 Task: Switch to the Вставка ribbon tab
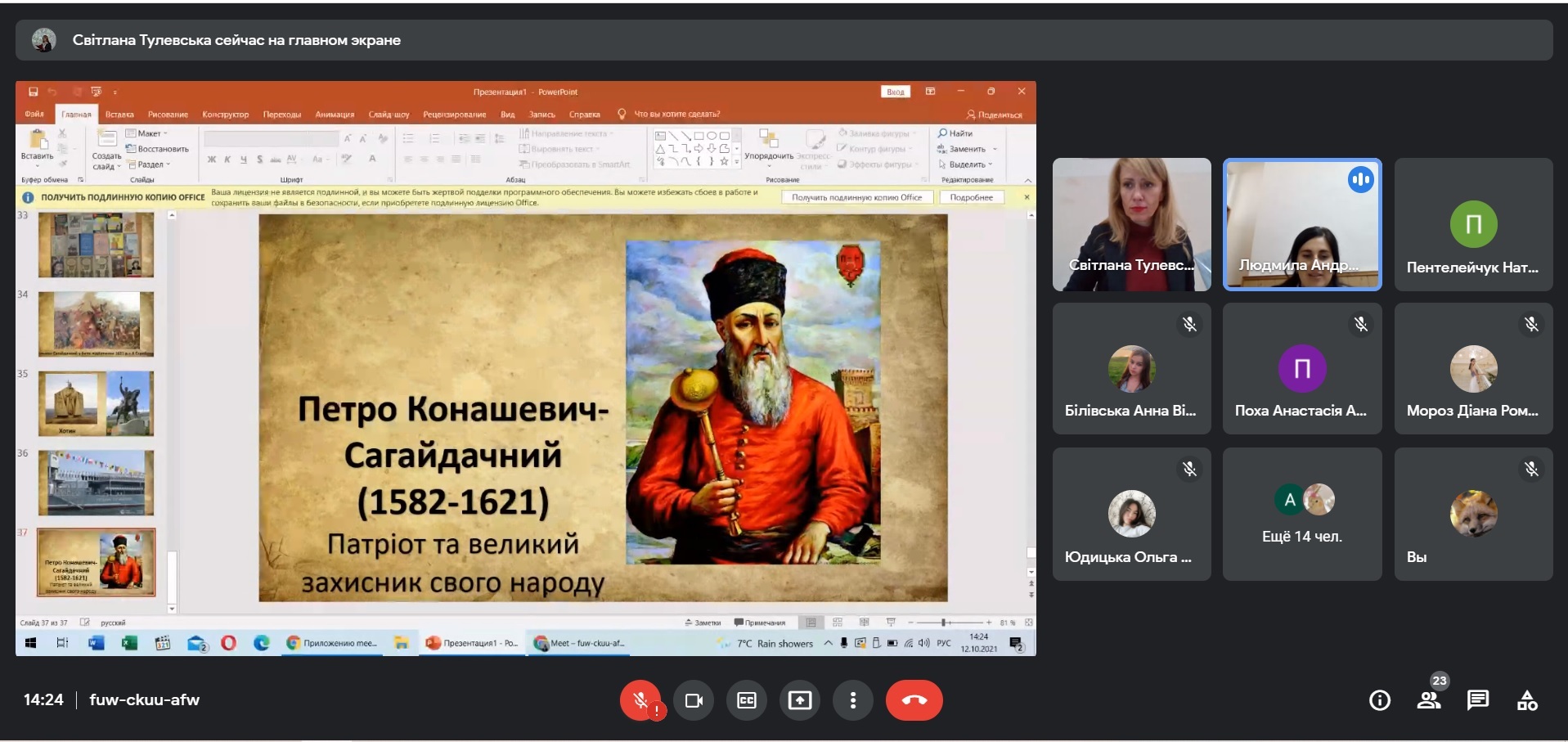tap(119, 115)
